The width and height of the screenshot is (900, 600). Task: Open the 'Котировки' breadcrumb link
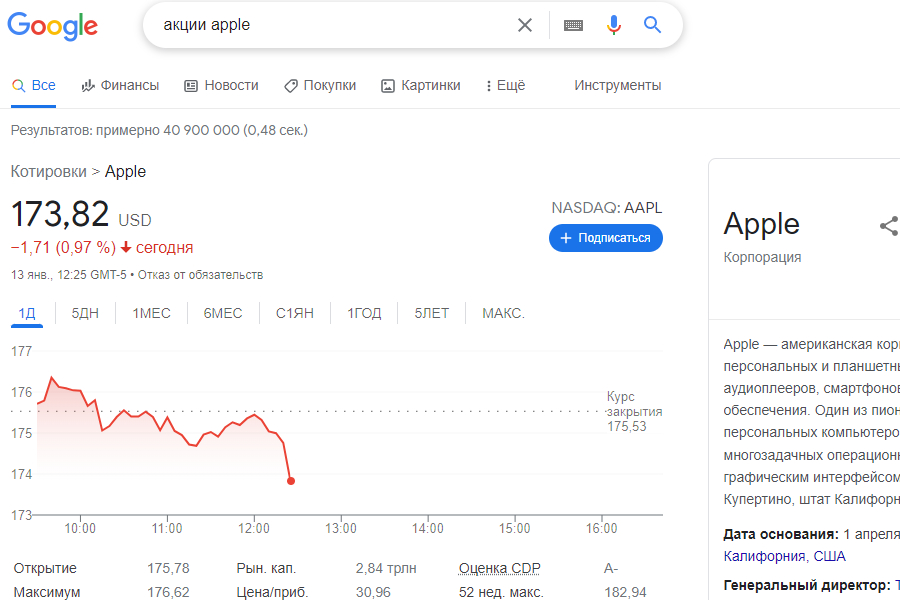pyautogui.click(x=48, y=172)
